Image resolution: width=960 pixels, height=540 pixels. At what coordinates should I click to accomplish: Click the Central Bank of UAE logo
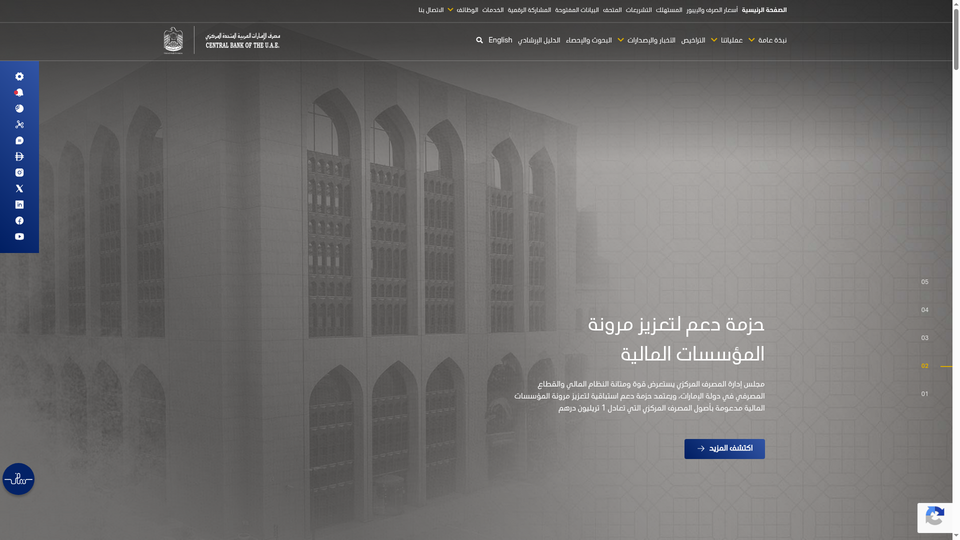pos(222,41)
